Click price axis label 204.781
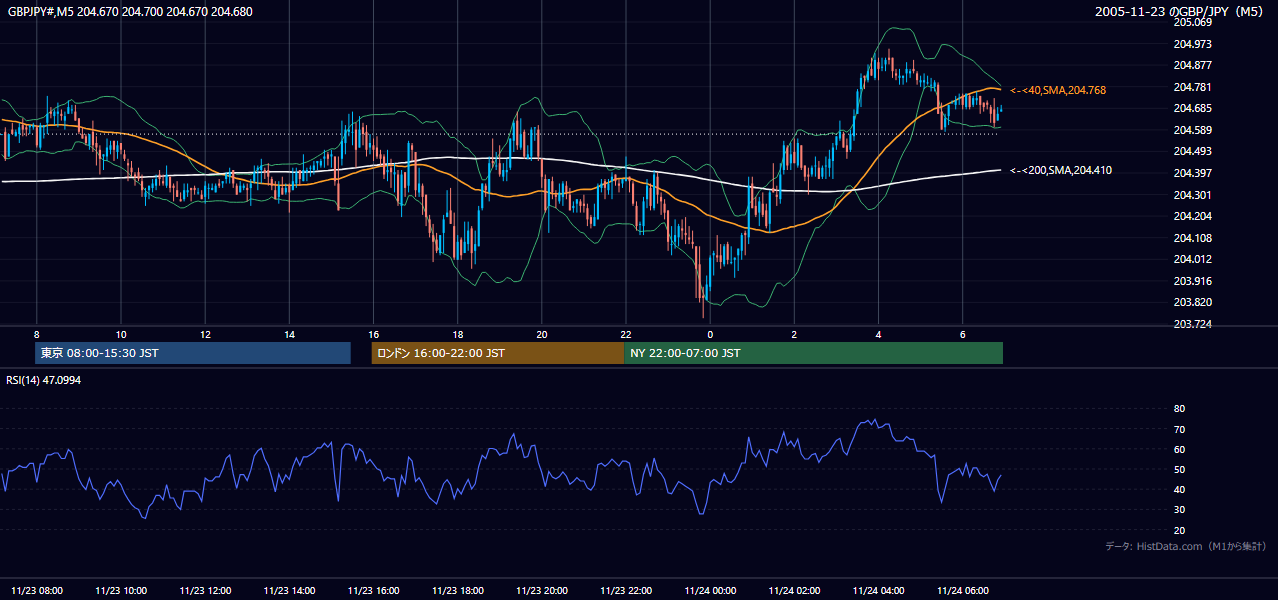 coord(1192,87)
